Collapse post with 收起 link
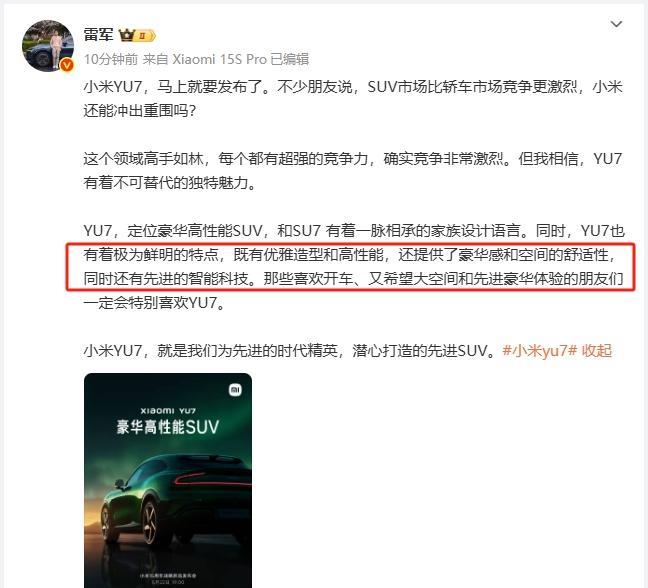 click(x=596, y=351)
